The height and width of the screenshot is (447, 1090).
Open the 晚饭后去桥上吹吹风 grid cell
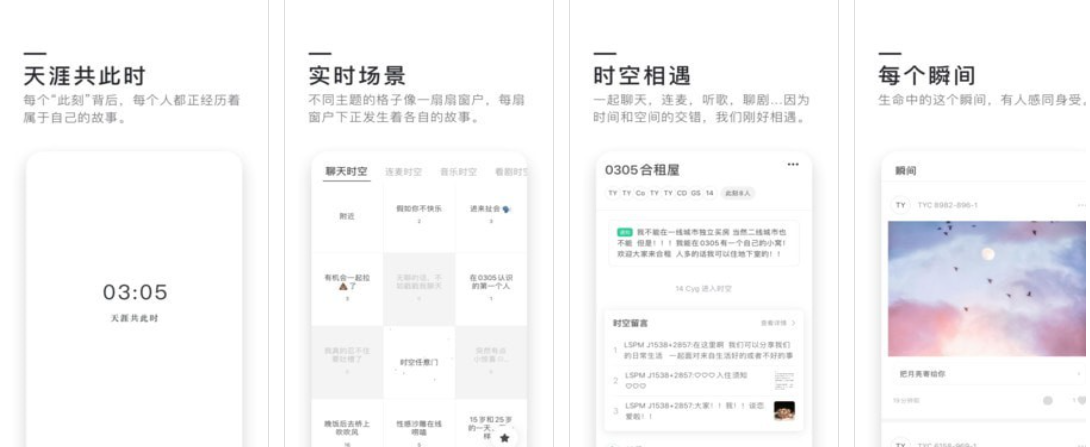[347, 425]
